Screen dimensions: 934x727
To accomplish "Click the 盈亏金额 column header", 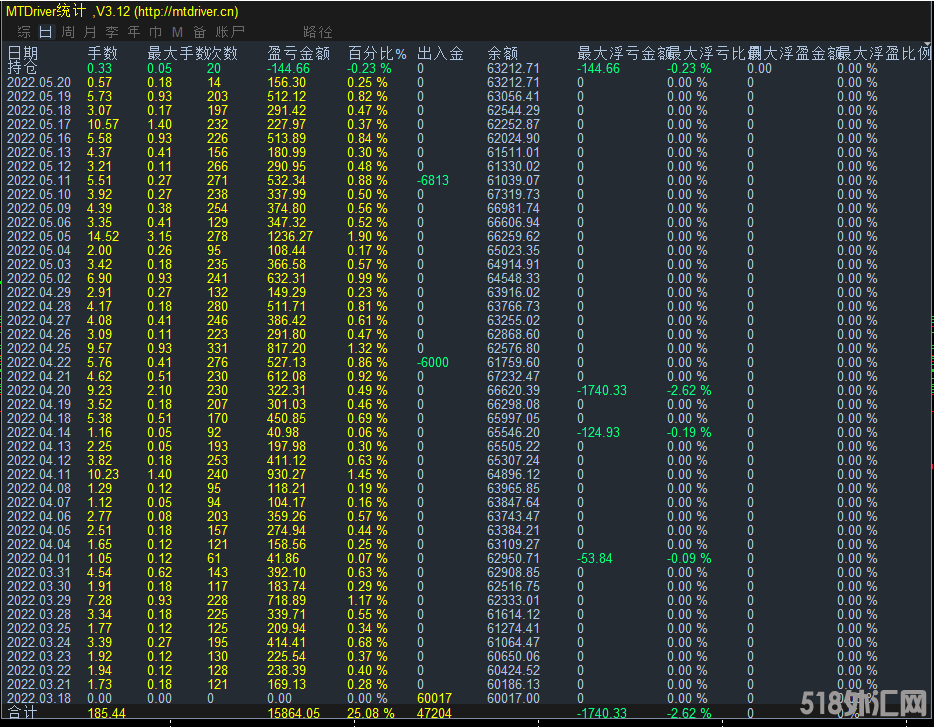I will 298,54.
